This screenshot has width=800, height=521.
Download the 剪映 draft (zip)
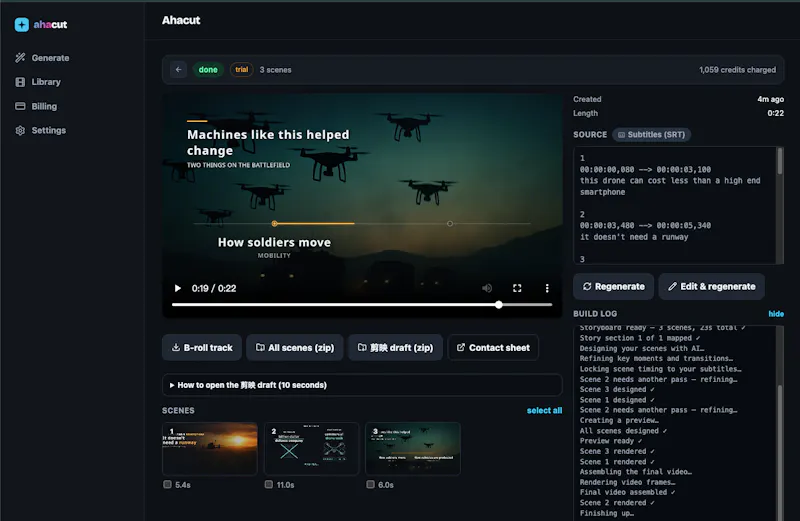pos(395,348)
